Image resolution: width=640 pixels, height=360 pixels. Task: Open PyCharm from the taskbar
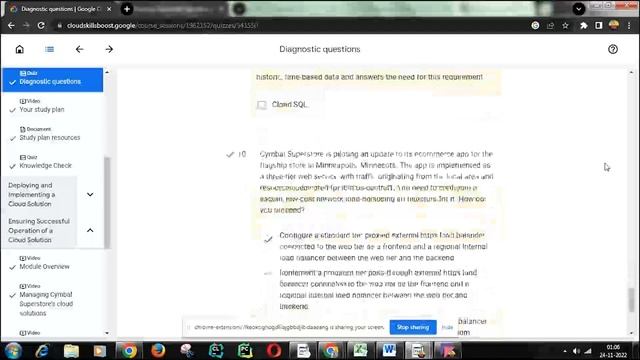click(x=245, y=351)
